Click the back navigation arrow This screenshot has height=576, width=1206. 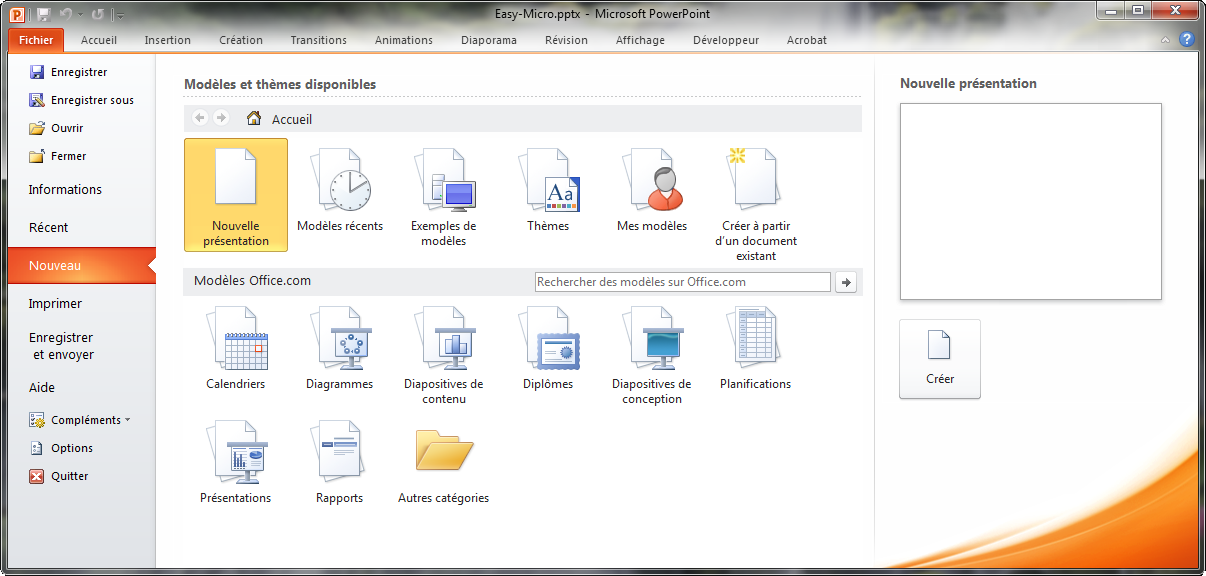[x=199, y=118]
